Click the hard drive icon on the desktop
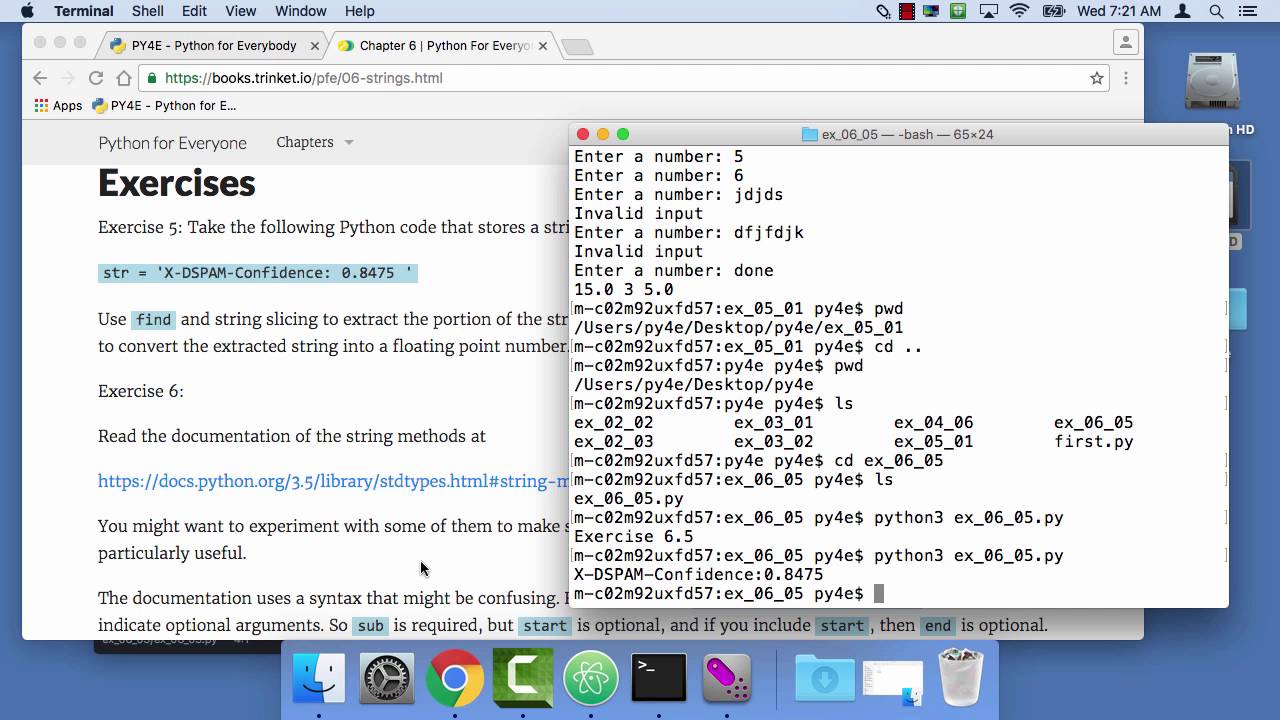 coord(1212,83)
